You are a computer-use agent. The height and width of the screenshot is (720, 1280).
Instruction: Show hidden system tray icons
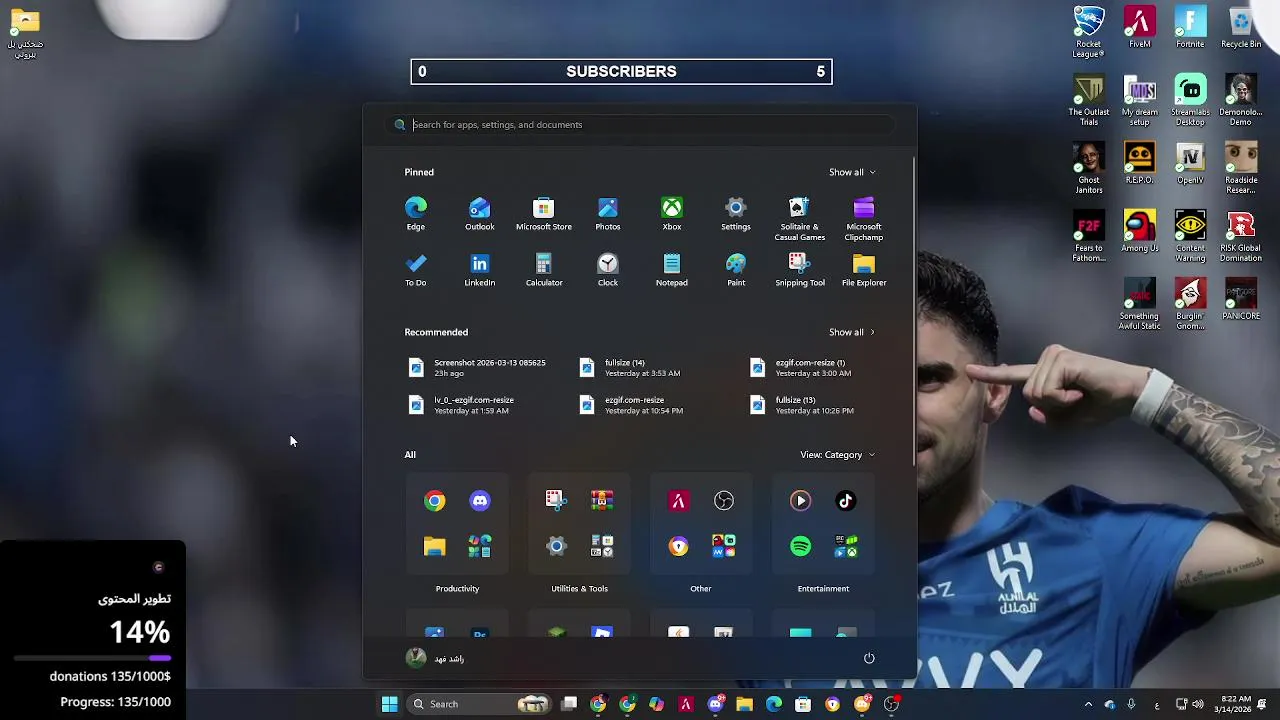click(1088, 704)
